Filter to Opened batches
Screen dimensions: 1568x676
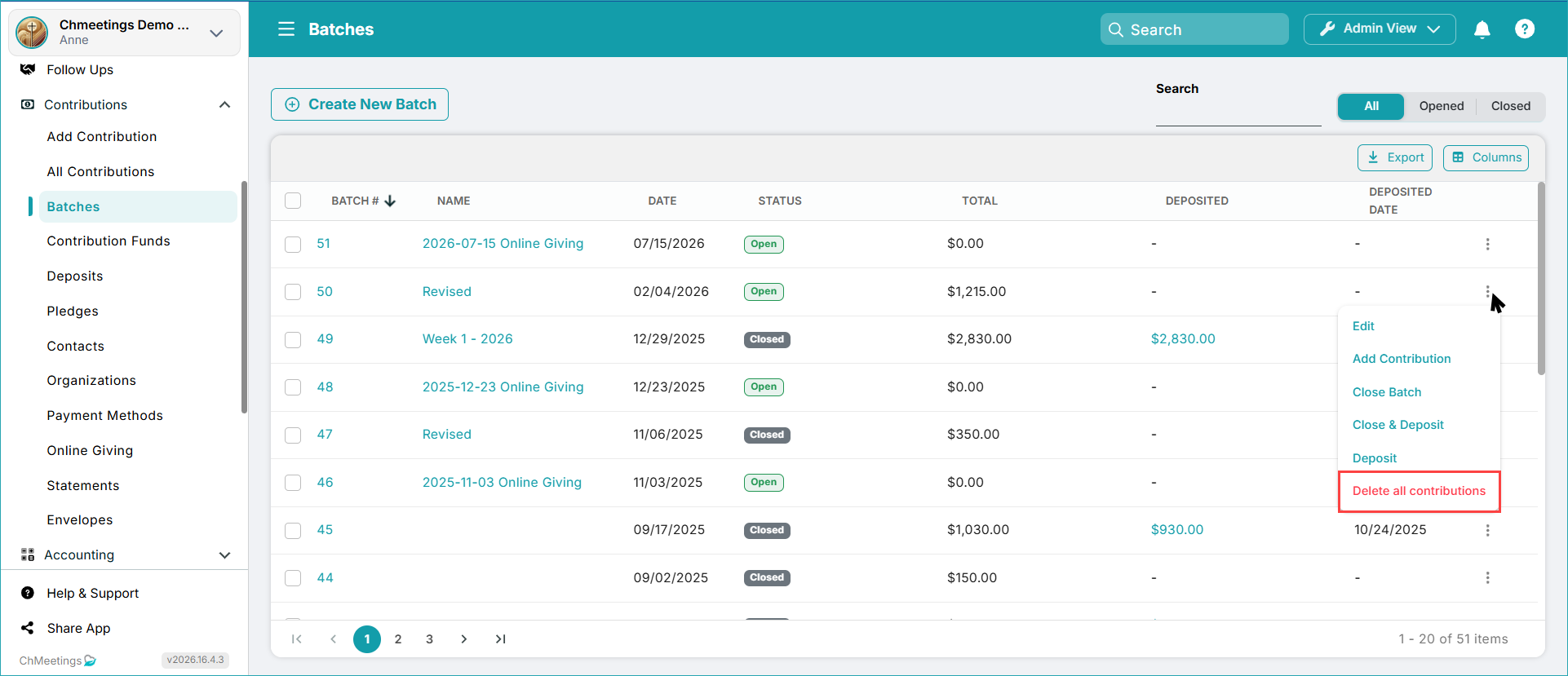click(1441, 106)
